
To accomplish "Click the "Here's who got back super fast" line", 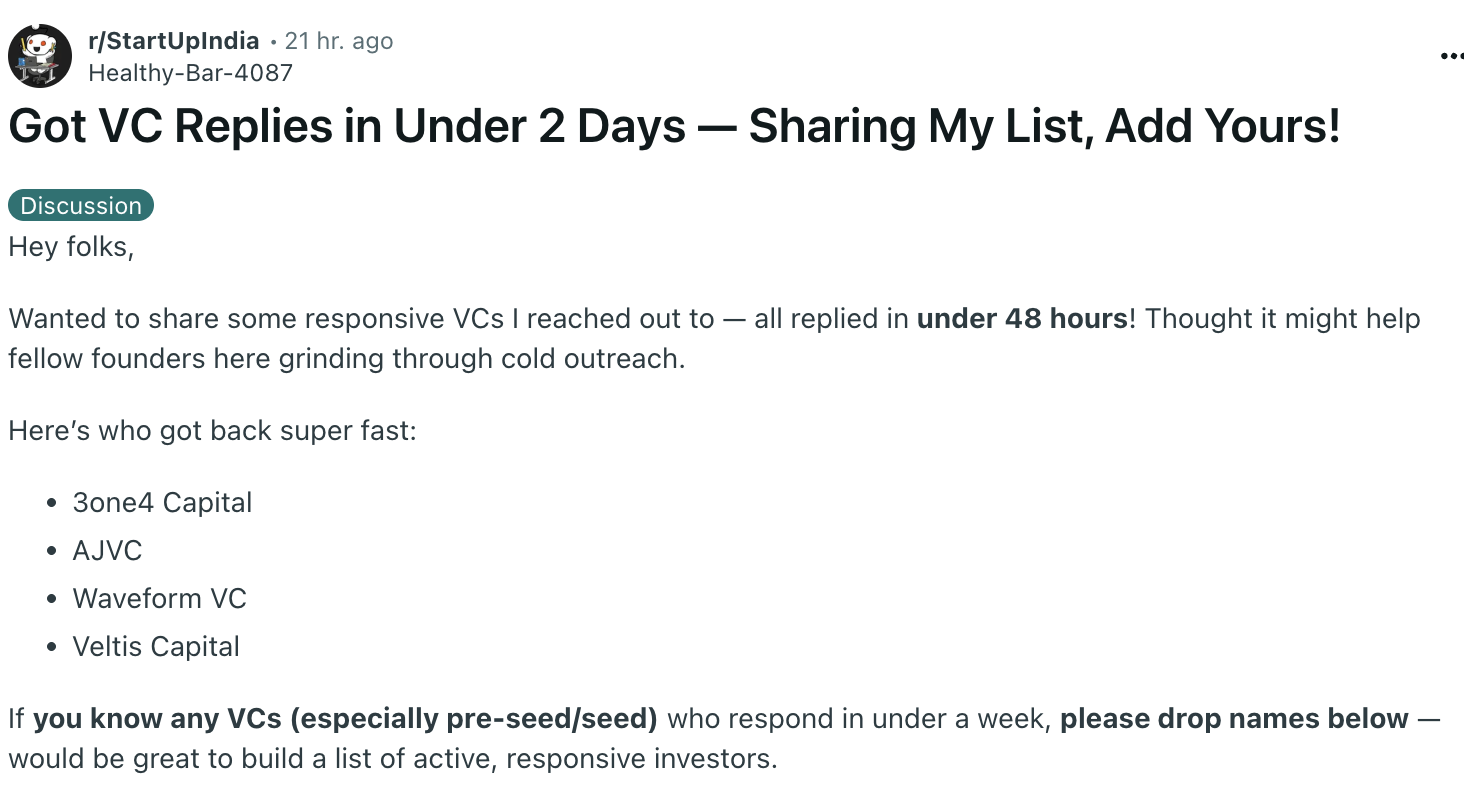I will click(x=212, y=431).
